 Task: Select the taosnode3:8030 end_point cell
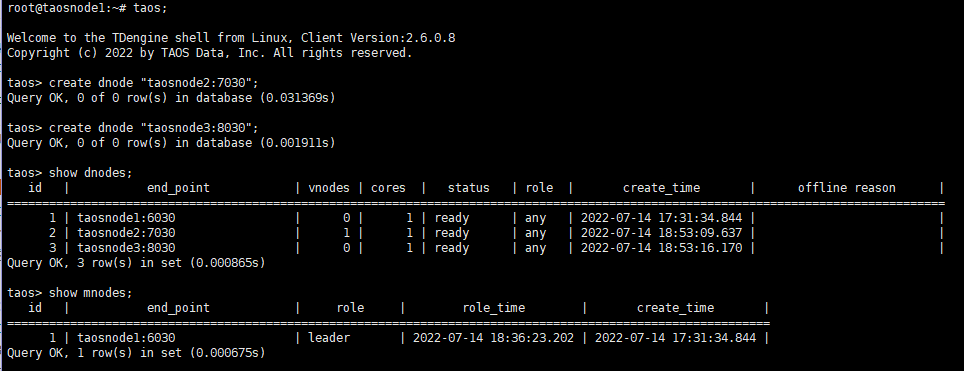pyautogui.click(x=126, y=248)
